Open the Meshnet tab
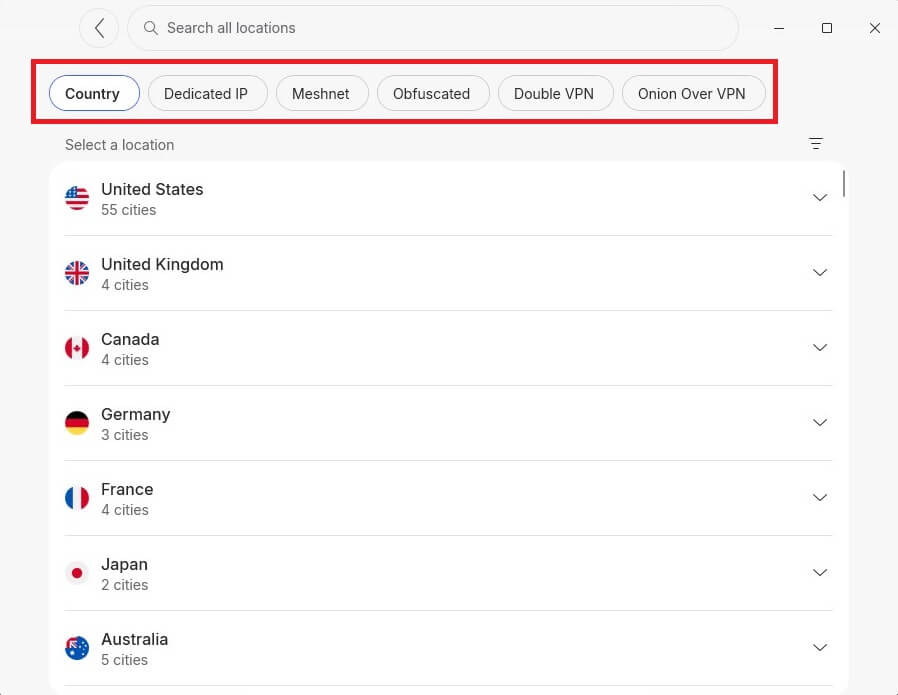 pyautogui.click(x=322, y=93)
